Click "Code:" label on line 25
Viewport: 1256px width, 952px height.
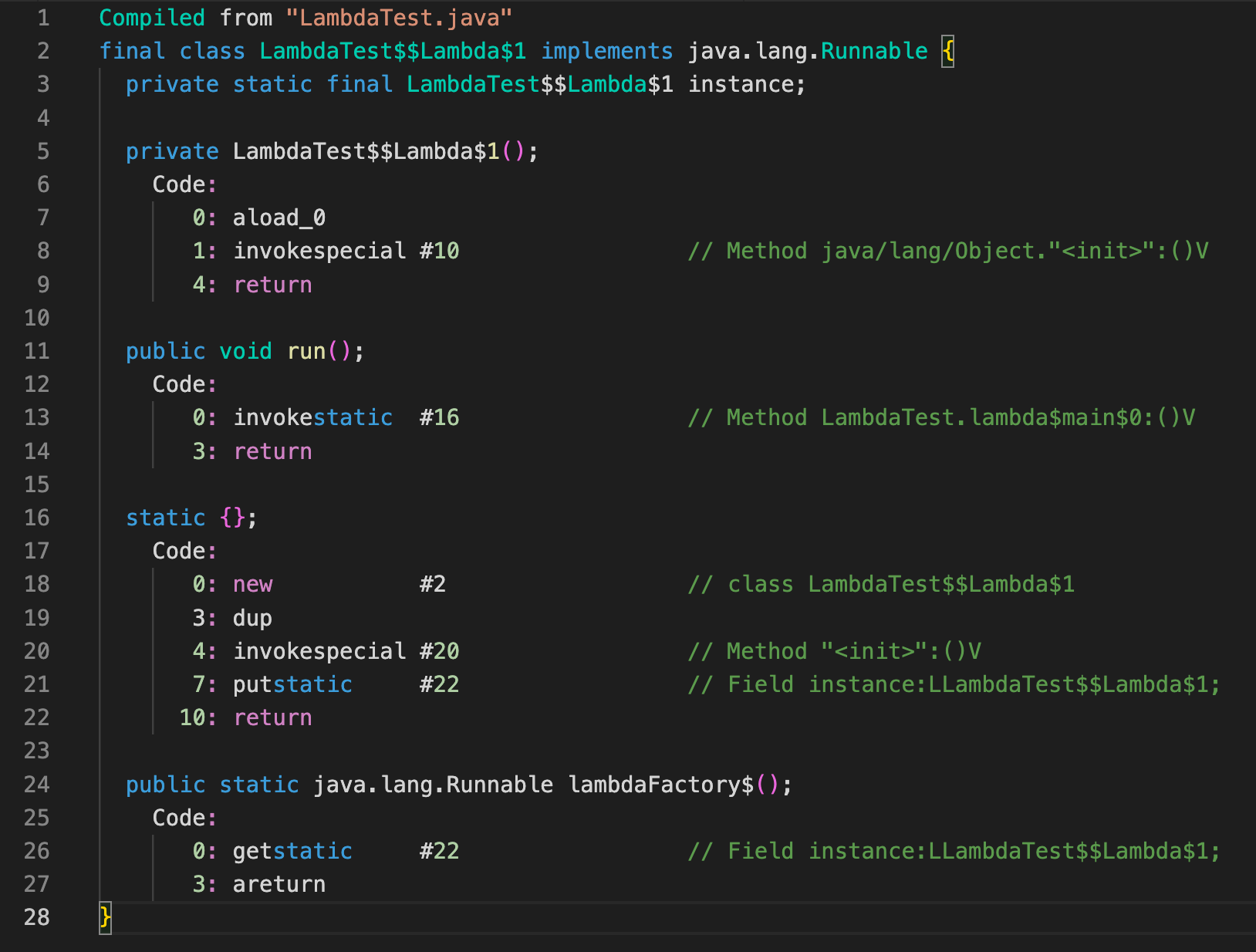coord(185,818)
